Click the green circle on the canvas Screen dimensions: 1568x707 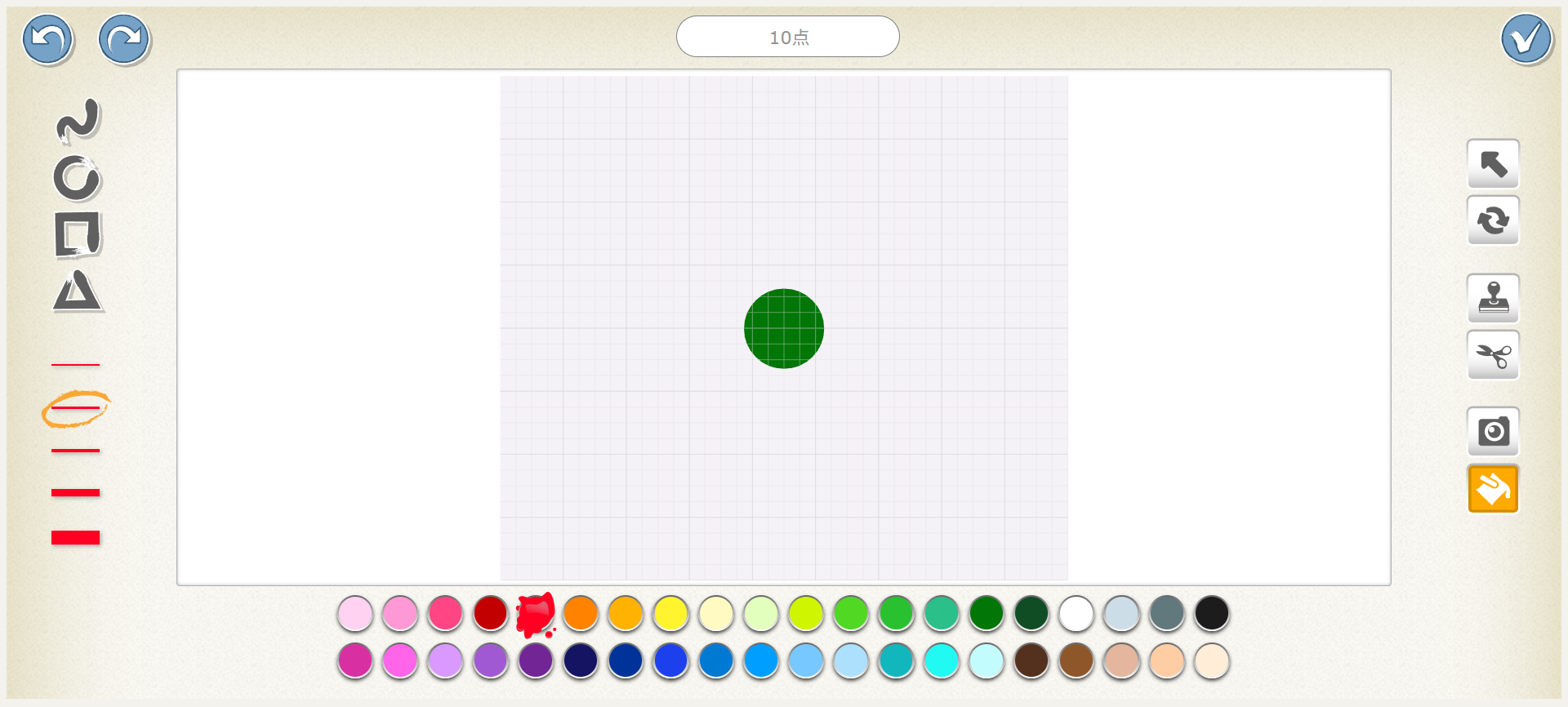point(784,328)
